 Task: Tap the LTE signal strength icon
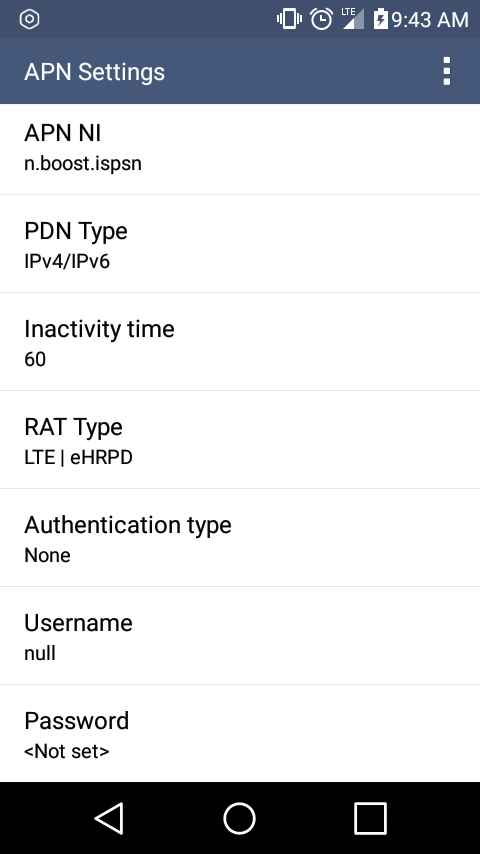click(353, 19)
